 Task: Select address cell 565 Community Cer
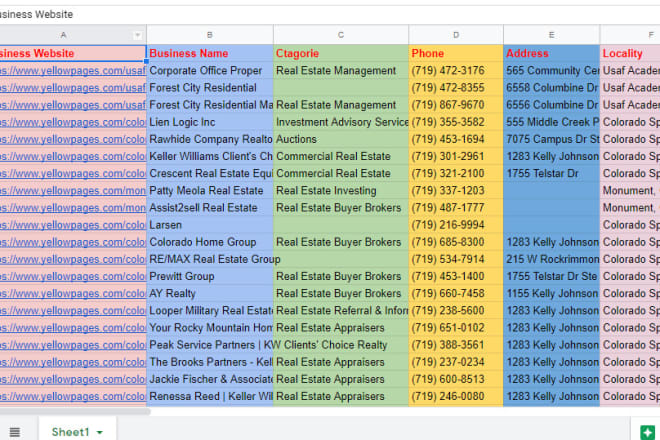tap(551, 71)
